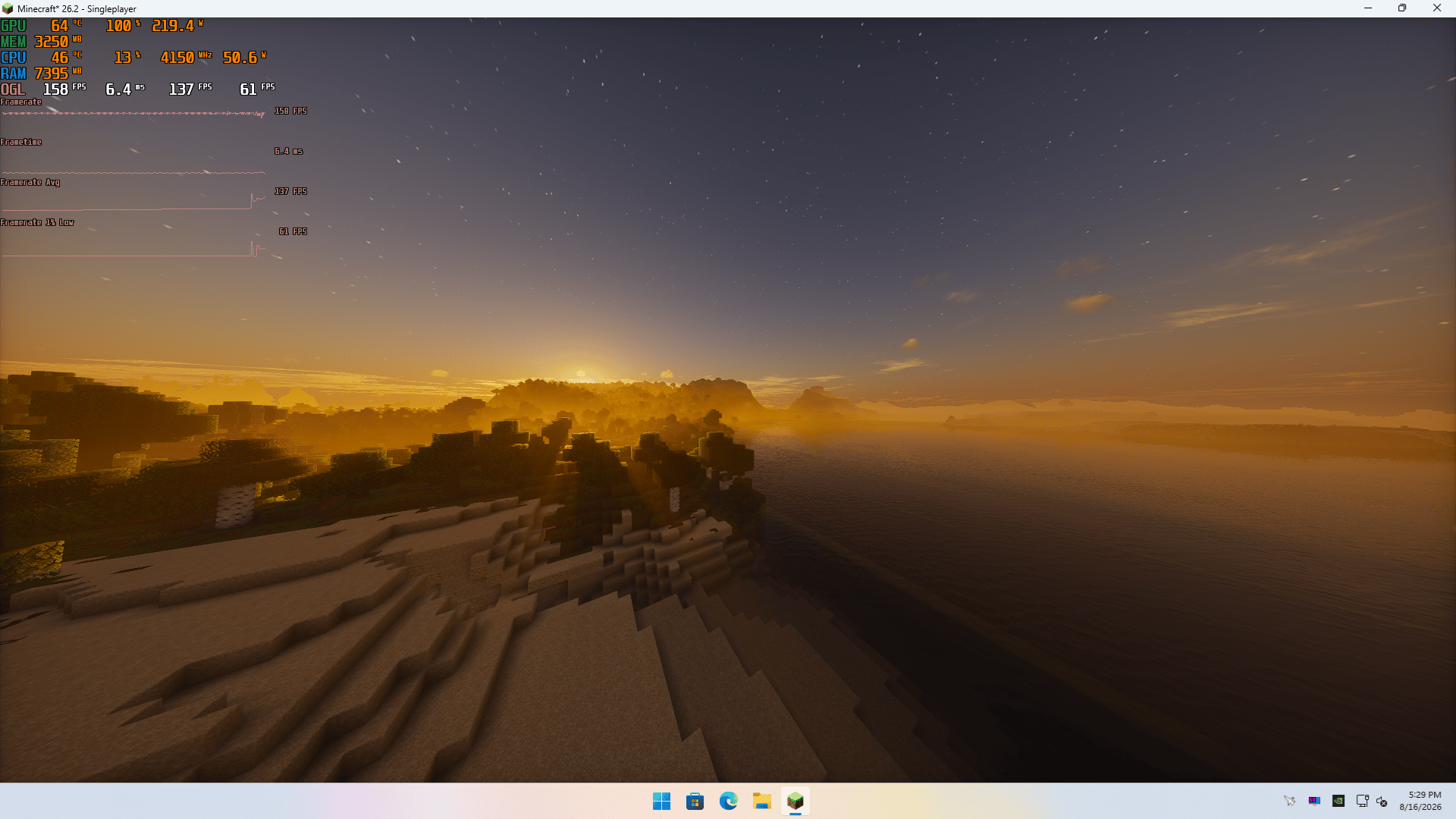This screenshot has width=1456, height=819.
Task: Click the muted volume tray icon
Action: coord(1382,801)
